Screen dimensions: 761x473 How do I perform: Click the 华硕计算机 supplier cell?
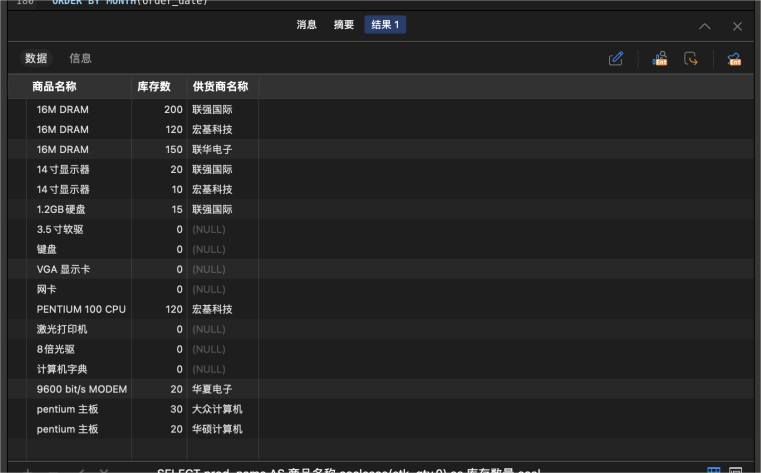pos(217,429)
